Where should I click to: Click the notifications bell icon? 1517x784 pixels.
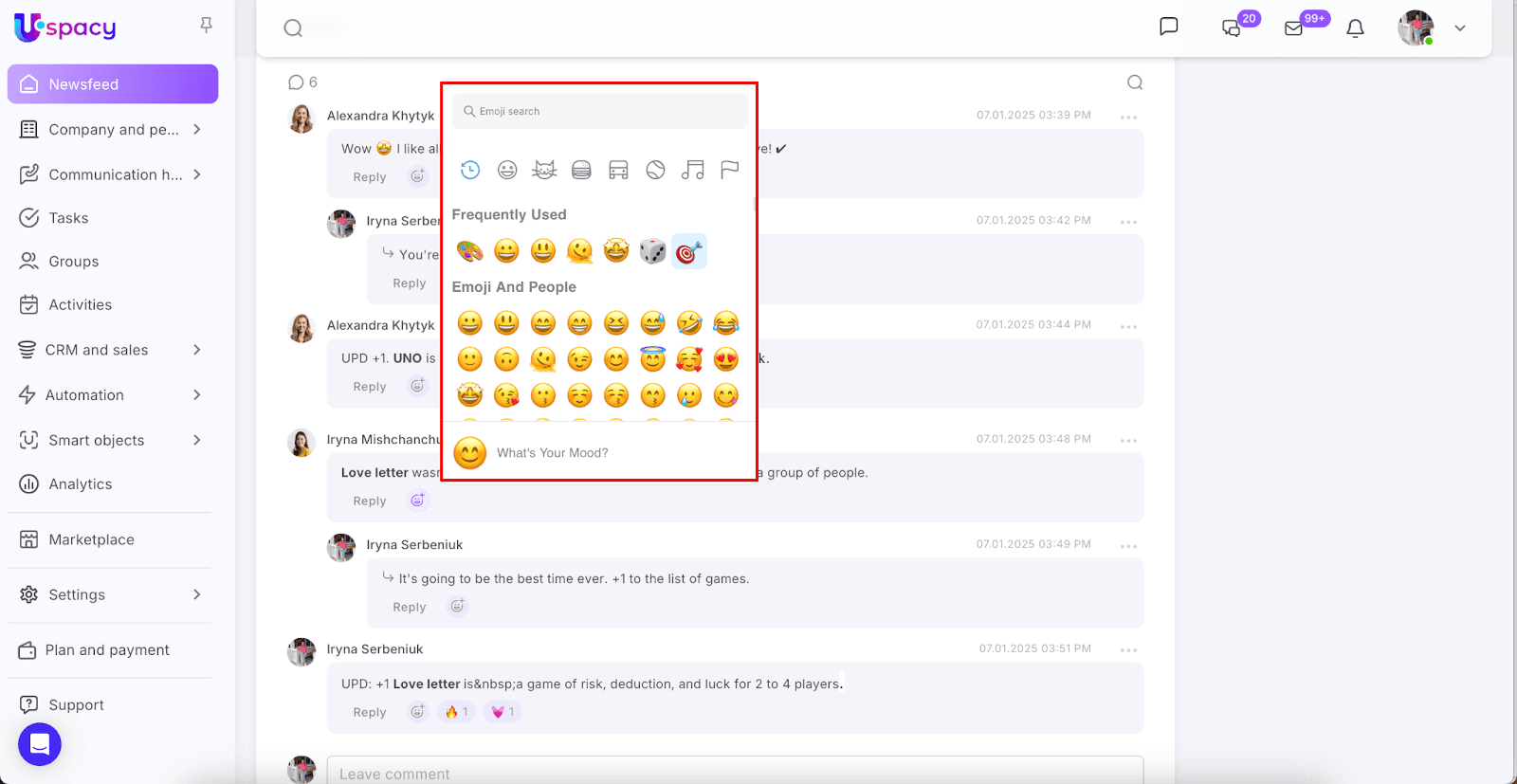point(1355,28)
